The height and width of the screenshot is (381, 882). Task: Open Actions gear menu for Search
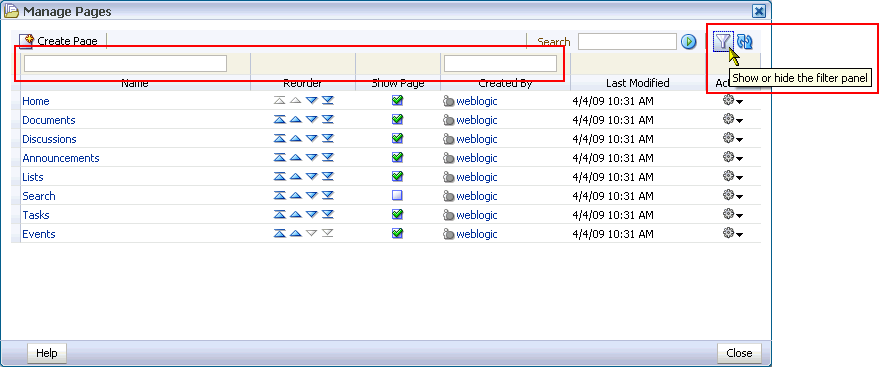732,196
